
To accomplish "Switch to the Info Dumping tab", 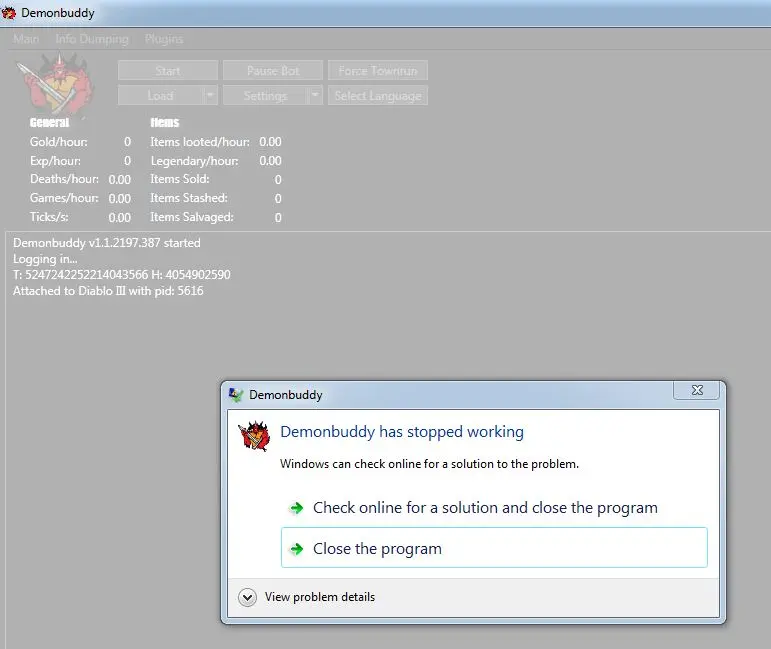I will point(92,39).
